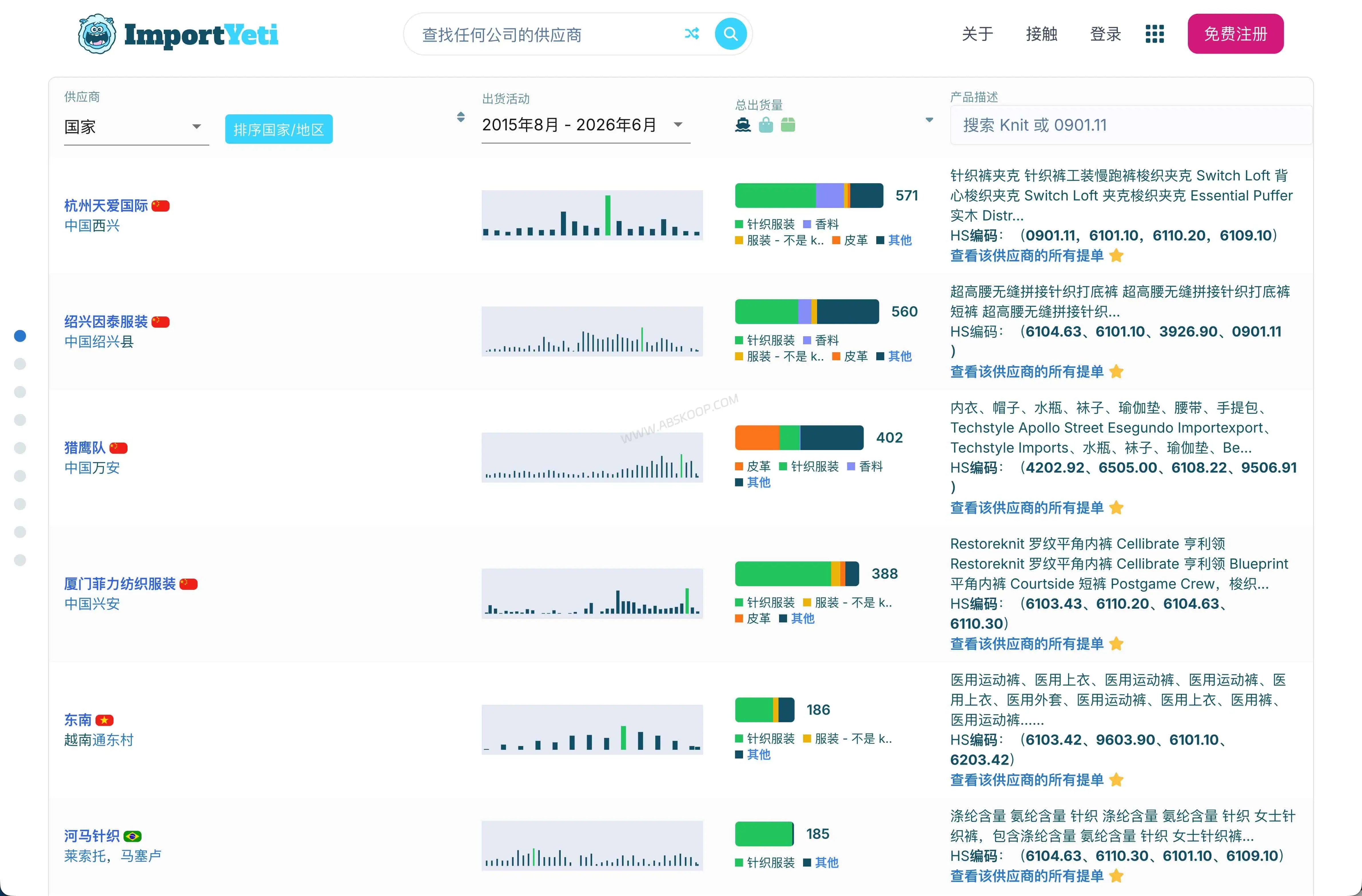
Task: Select the first active page dot
Action: click(x=20, y=336)
